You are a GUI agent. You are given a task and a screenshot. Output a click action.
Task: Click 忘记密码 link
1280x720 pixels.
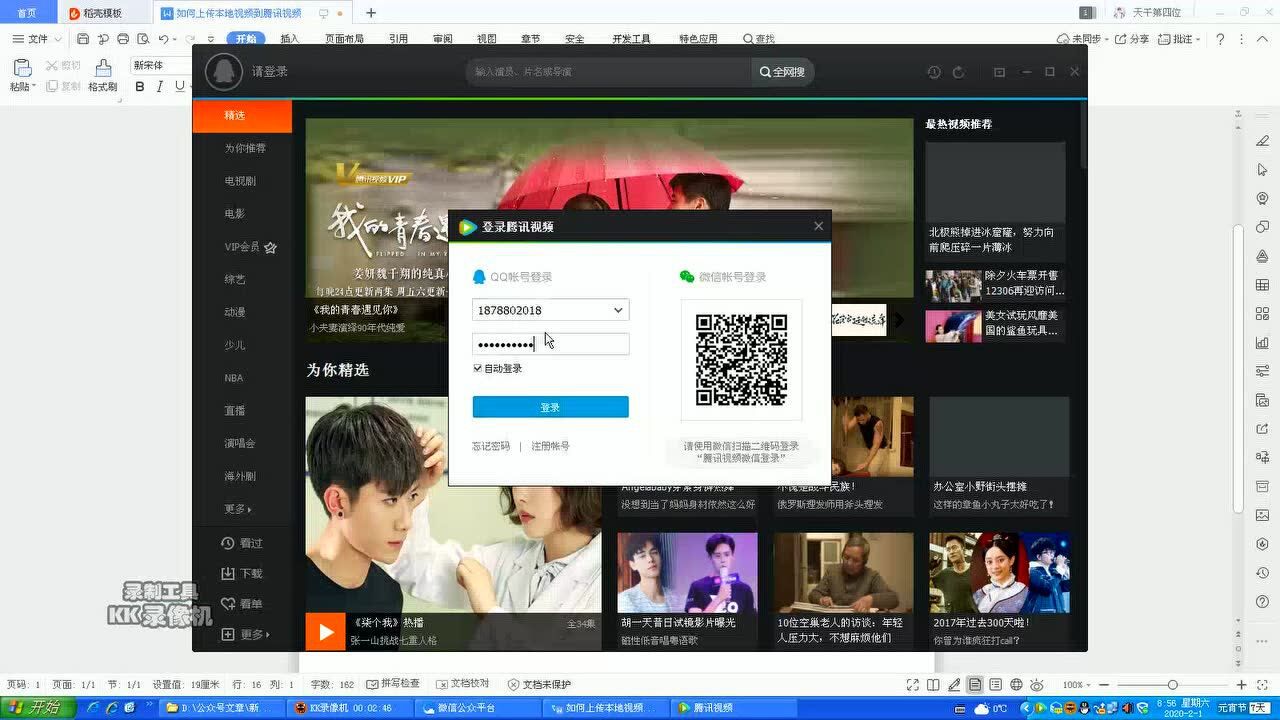[x=491, y=446]
